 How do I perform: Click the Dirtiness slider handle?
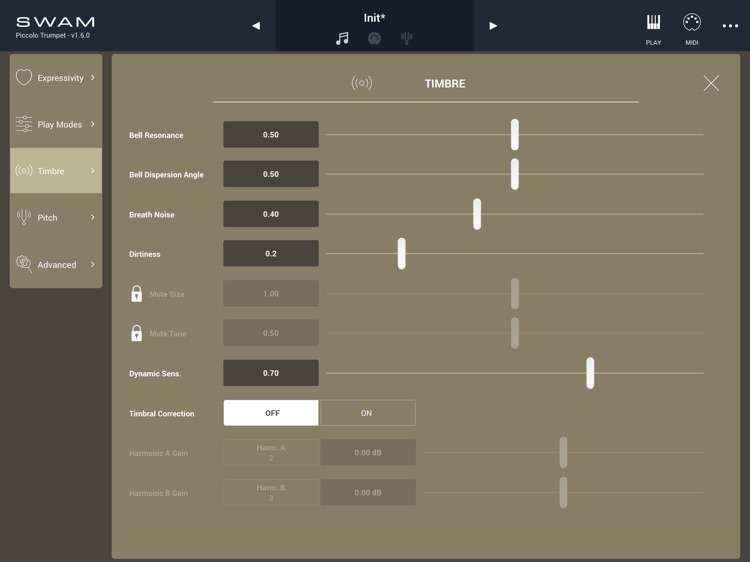click(402, 253)
